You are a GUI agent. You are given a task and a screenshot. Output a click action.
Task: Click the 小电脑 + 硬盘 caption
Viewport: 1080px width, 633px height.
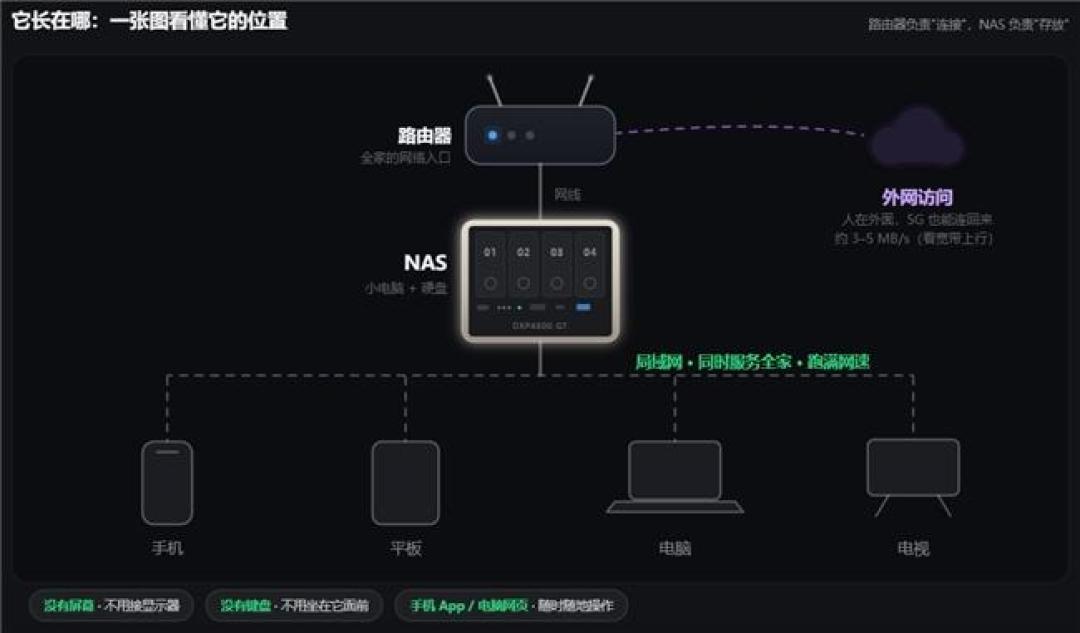(x=406, y=288)
